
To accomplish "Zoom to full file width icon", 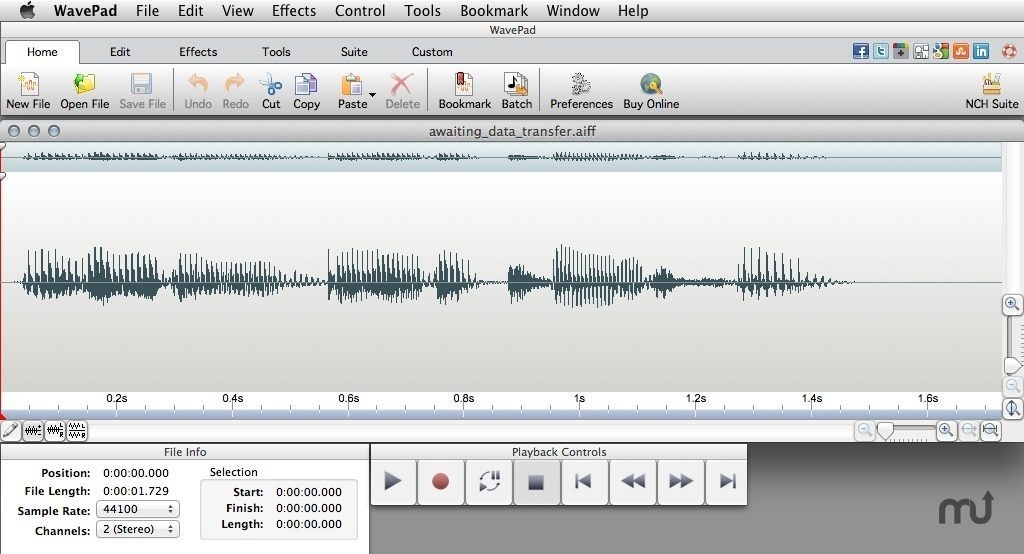I will [991, 430].
